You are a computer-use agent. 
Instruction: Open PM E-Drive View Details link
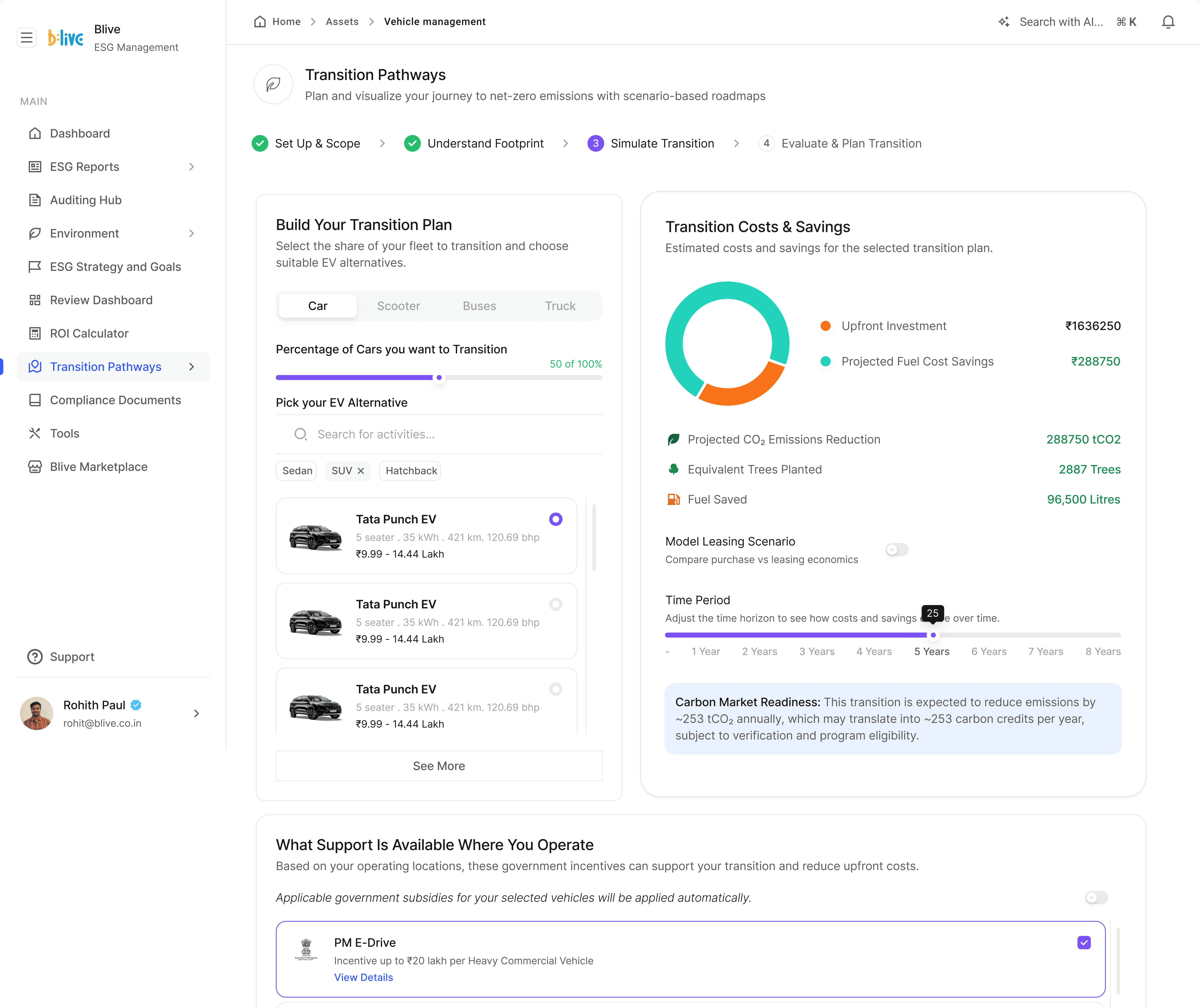pyautogui.click(x=363, y=977)
